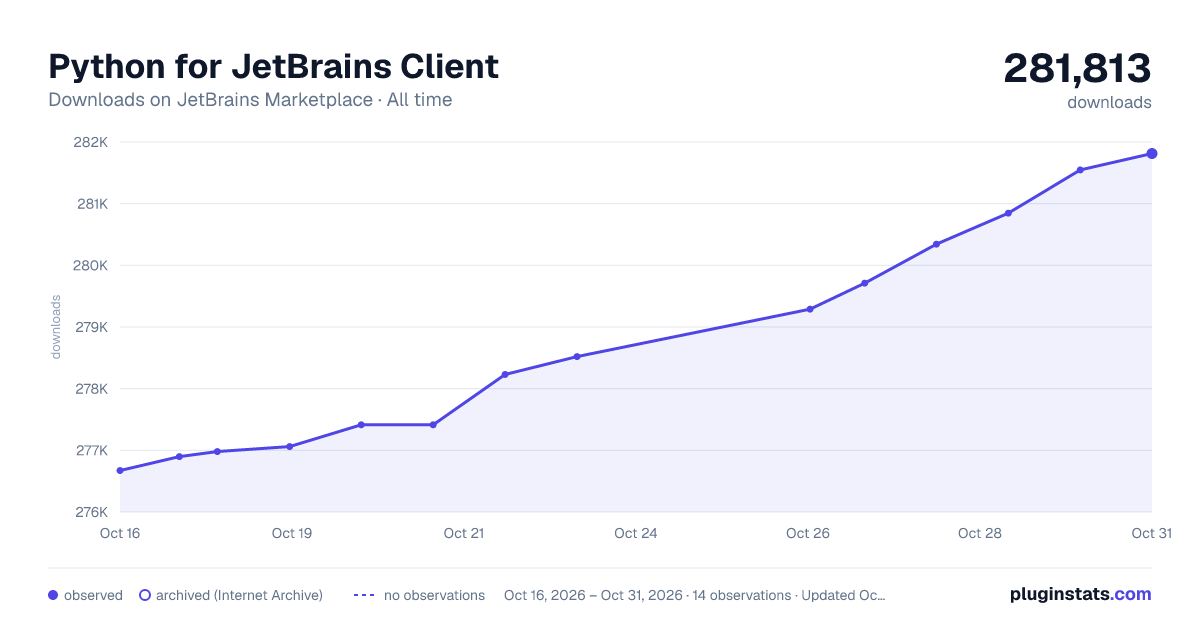1200x630 pixels.
Task: Click the 279K y-axis label
Action: click(x=91, y=327)
